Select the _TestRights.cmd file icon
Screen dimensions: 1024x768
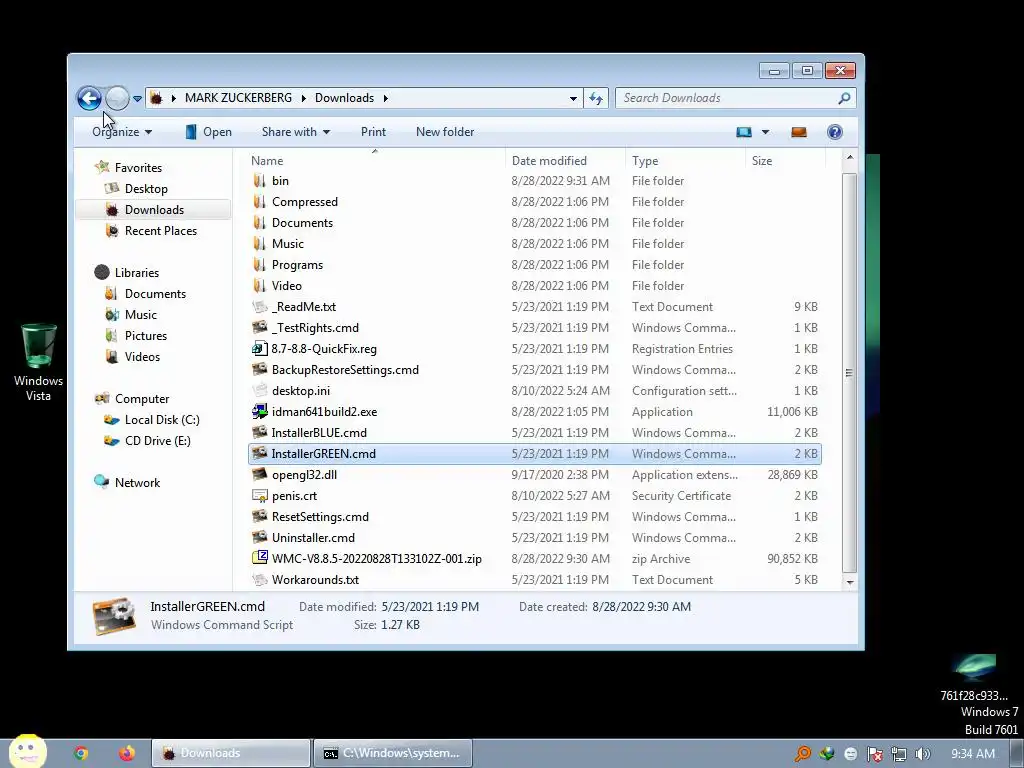click(259, 327)
